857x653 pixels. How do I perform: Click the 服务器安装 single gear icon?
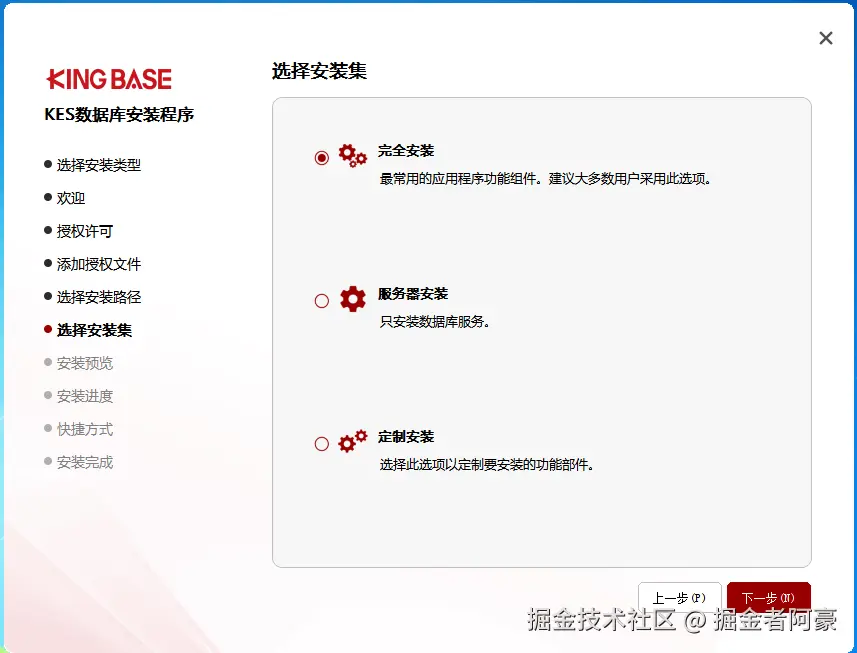353,299
